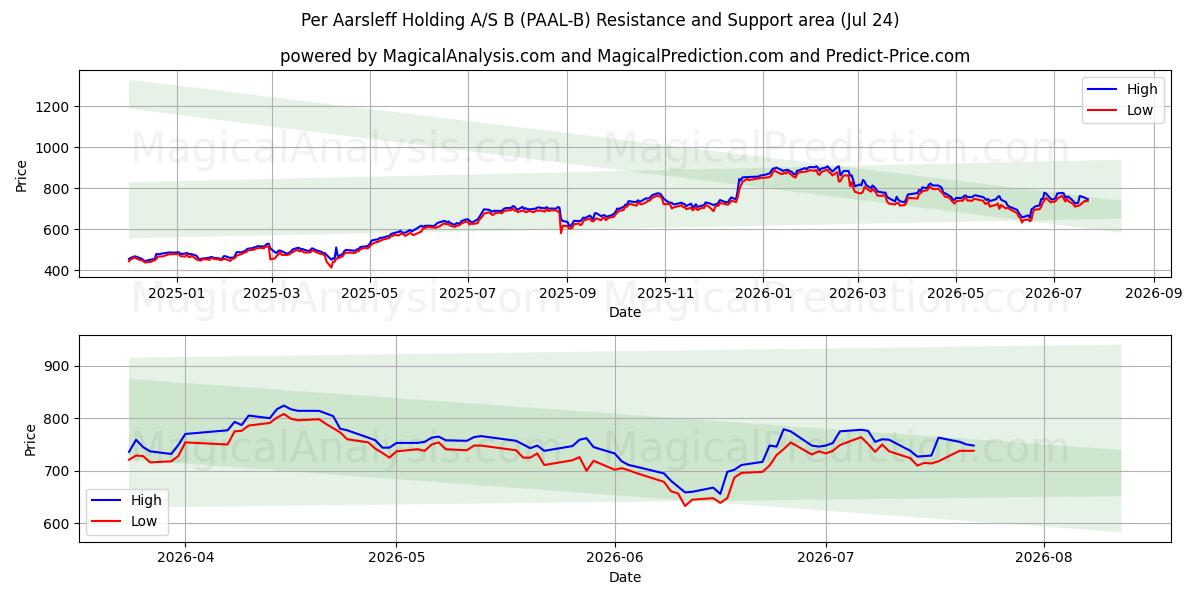Click the bottom chart 'Date' axis label
The height and width of the screenshot is (600, 1200).
[625, 577]
